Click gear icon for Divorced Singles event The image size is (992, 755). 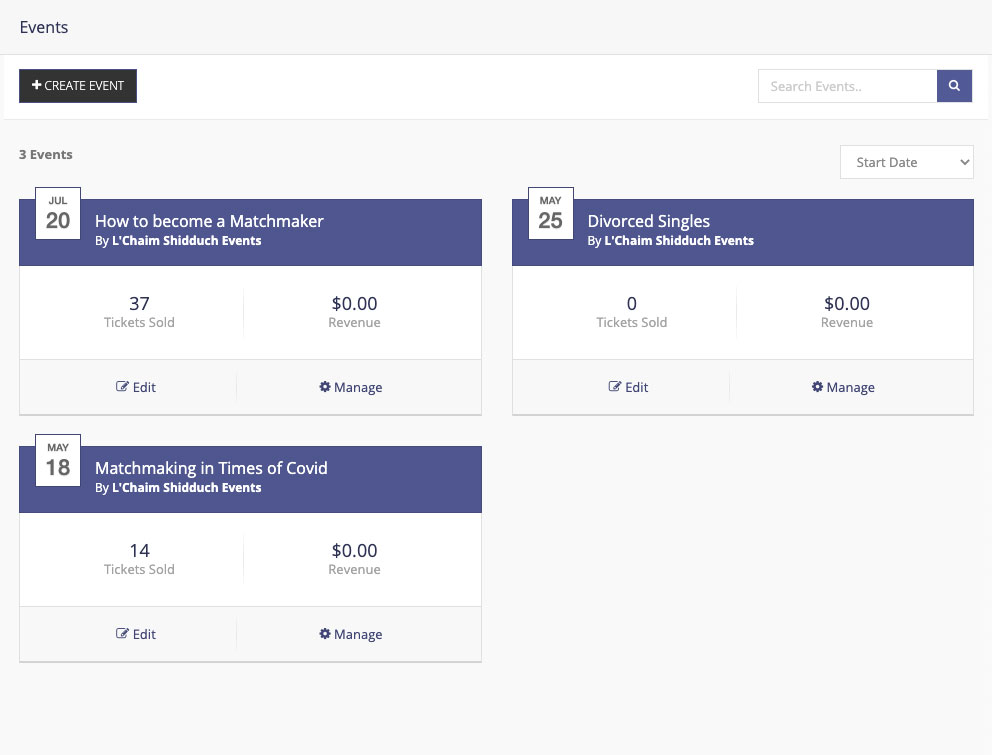[x=817, y=386]
